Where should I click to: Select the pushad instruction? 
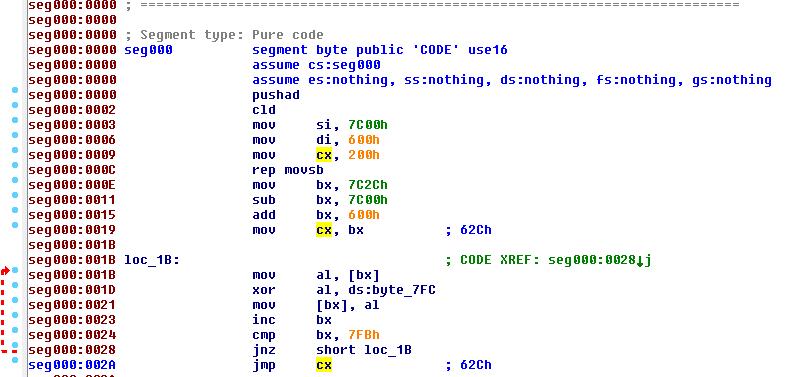coord(276,95)
